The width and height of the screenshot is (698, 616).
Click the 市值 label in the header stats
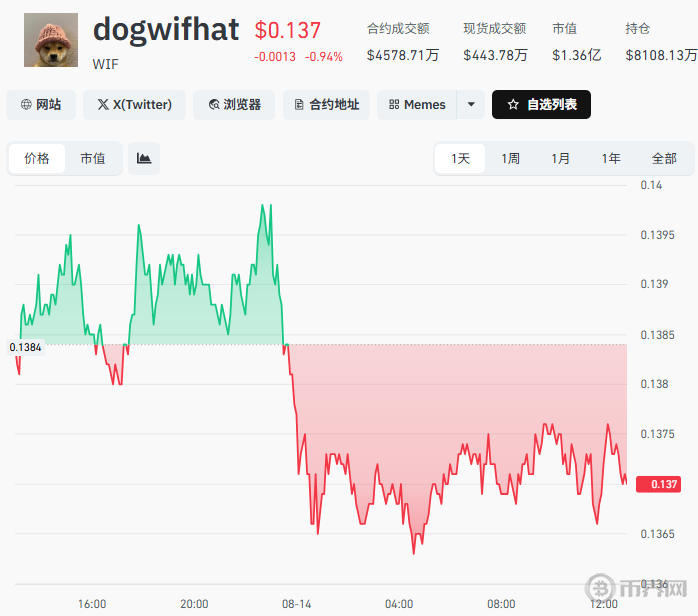pos(564,29)
